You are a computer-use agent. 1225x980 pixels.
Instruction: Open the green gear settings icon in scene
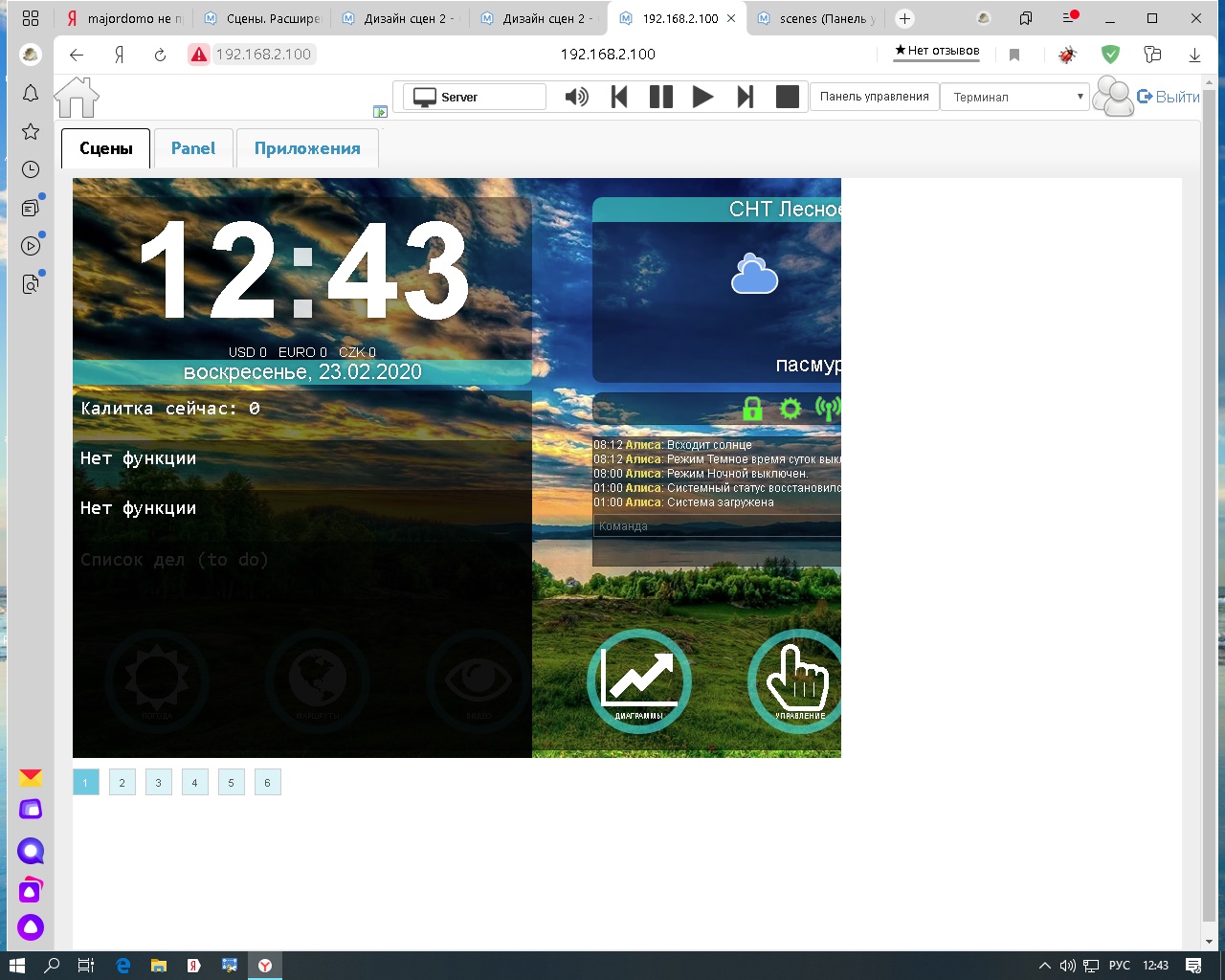coord(790,410)
